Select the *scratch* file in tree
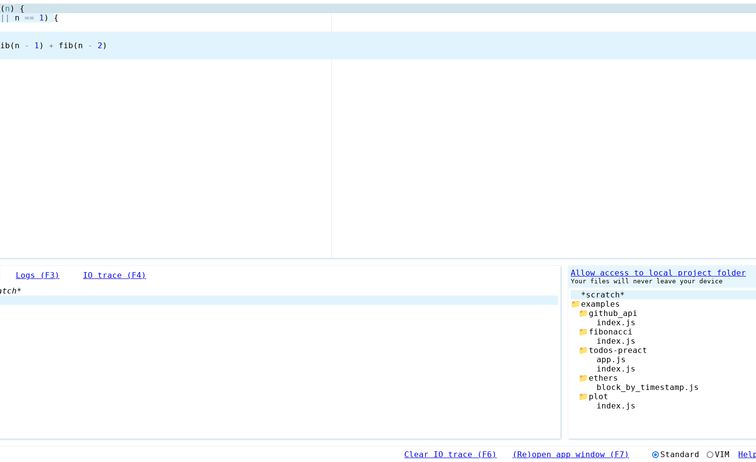Screen dimensions: 756x462 coord(602,295)
